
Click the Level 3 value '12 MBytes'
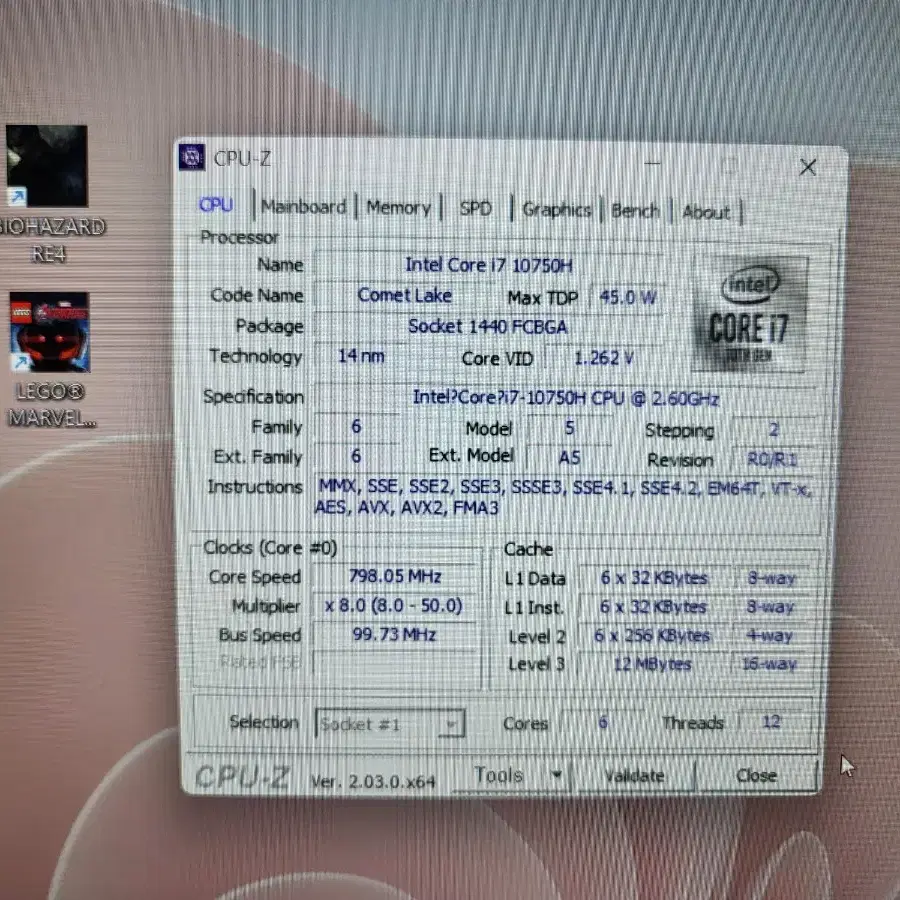(x=652, y=664)
